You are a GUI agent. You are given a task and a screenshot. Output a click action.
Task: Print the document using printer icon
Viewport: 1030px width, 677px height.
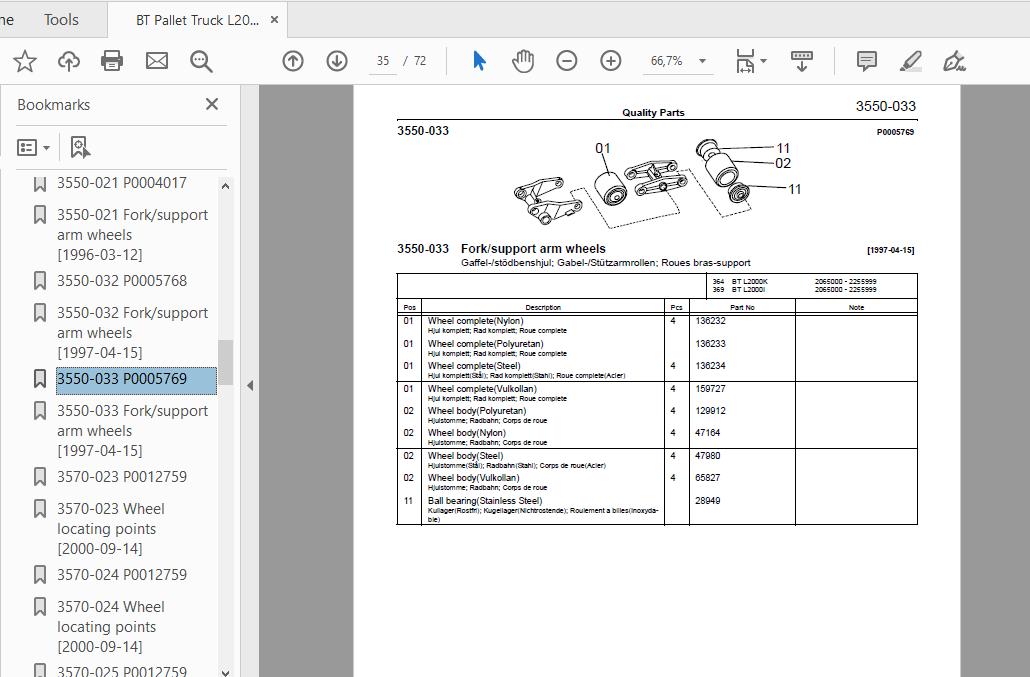coord(112,61)
